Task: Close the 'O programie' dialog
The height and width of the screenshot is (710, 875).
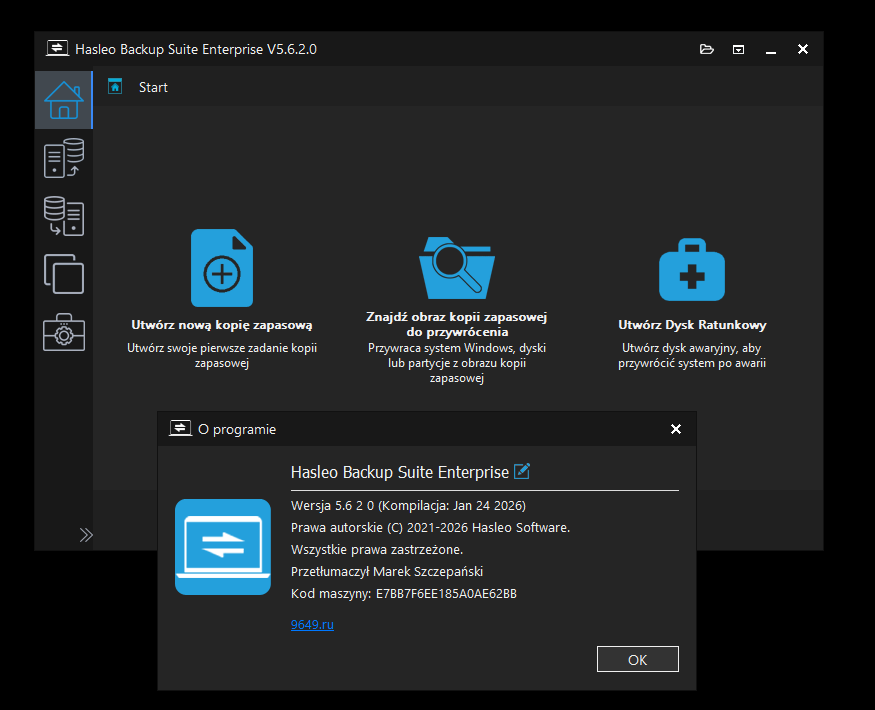Action: 676,429
